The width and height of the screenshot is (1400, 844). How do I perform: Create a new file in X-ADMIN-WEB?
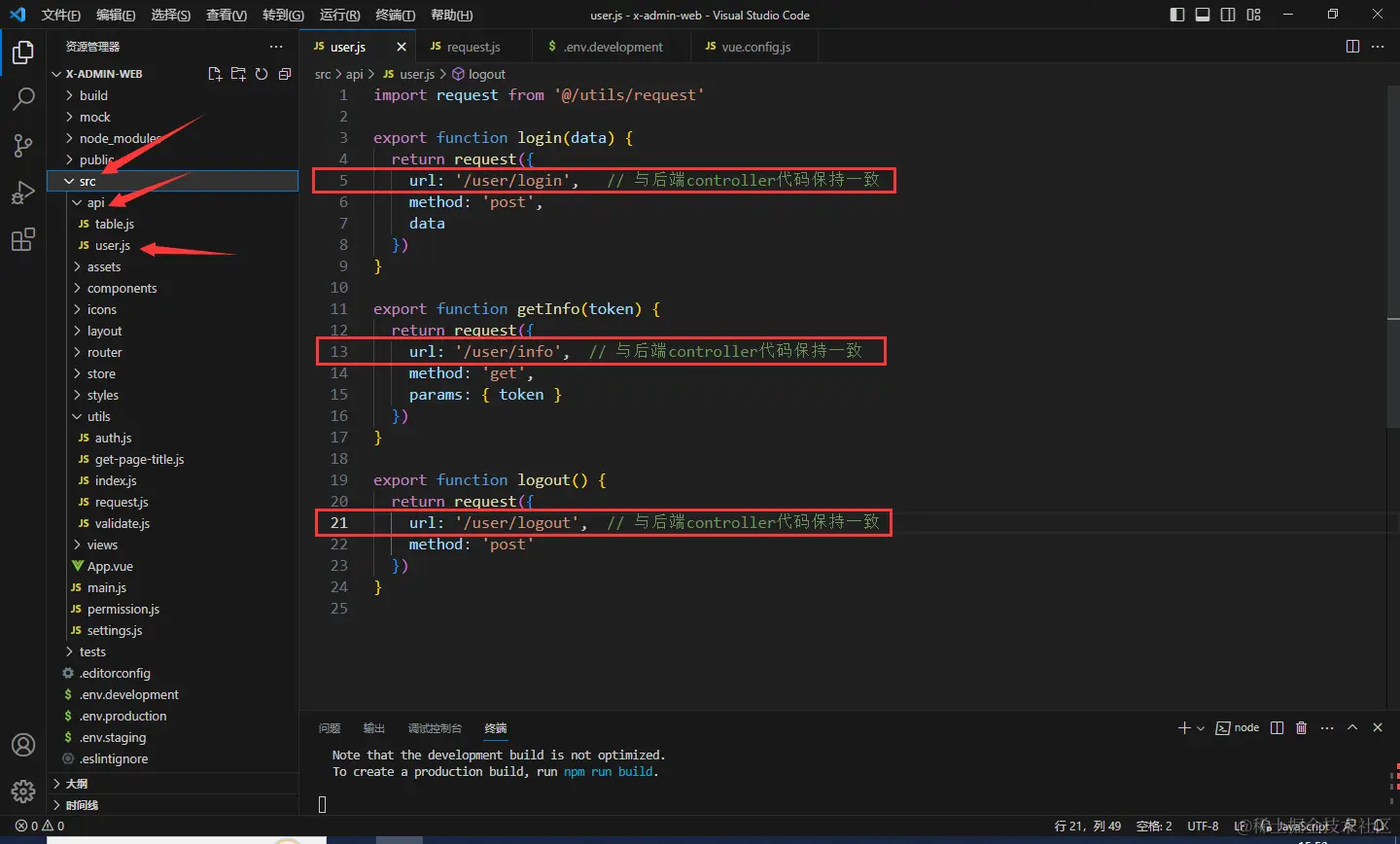[215, 74]
